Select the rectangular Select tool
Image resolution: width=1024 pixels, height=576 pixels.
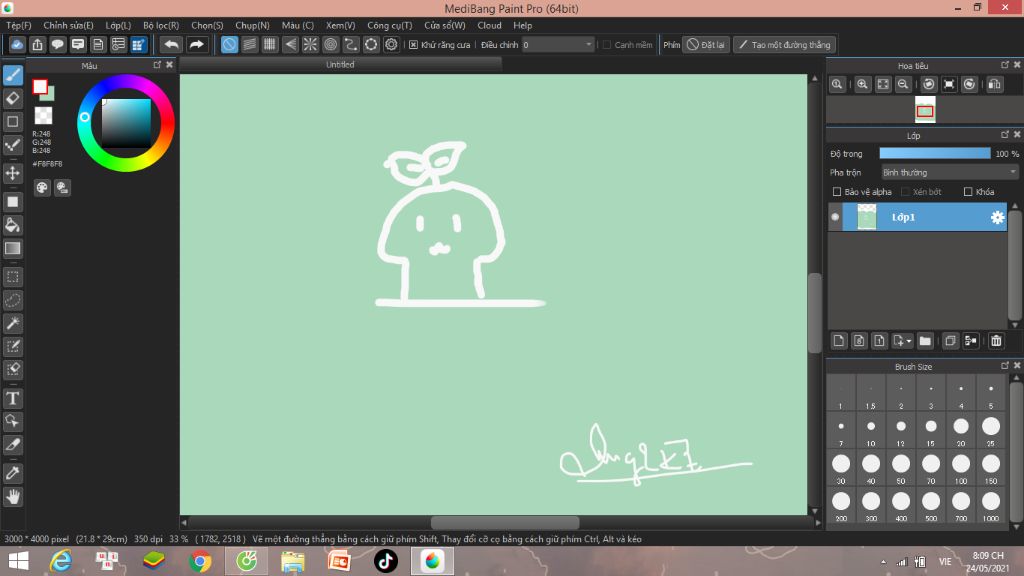click(x=12, y=277)
